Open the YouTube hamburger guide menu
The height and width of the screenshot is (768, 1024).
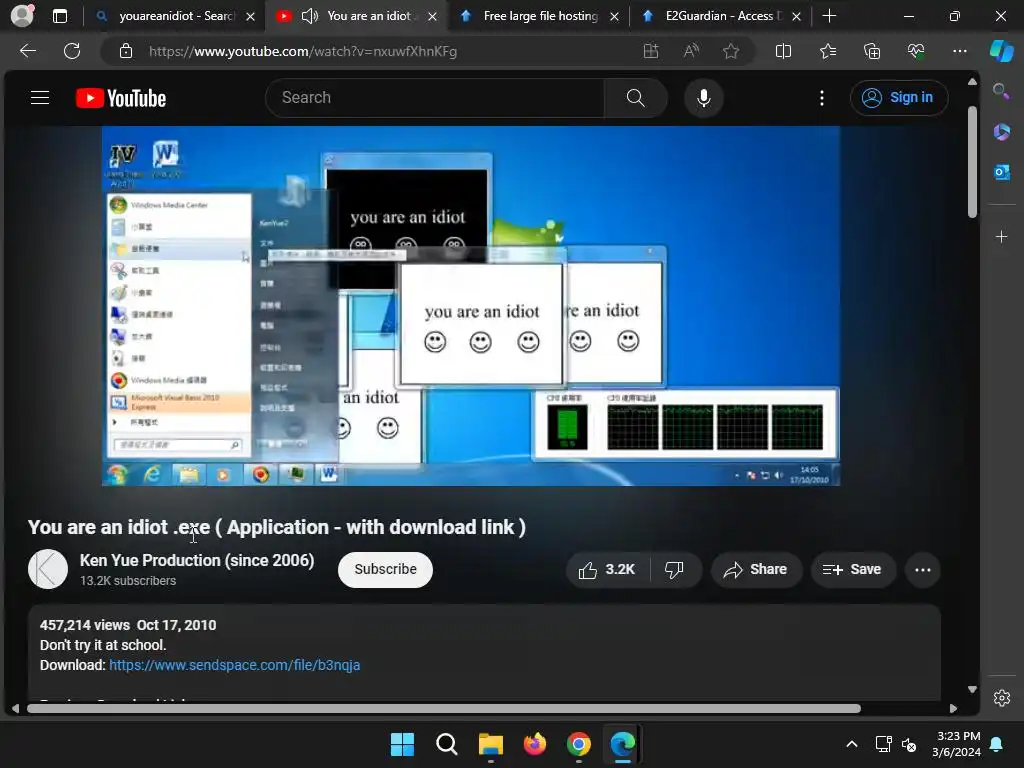point(40,98)
